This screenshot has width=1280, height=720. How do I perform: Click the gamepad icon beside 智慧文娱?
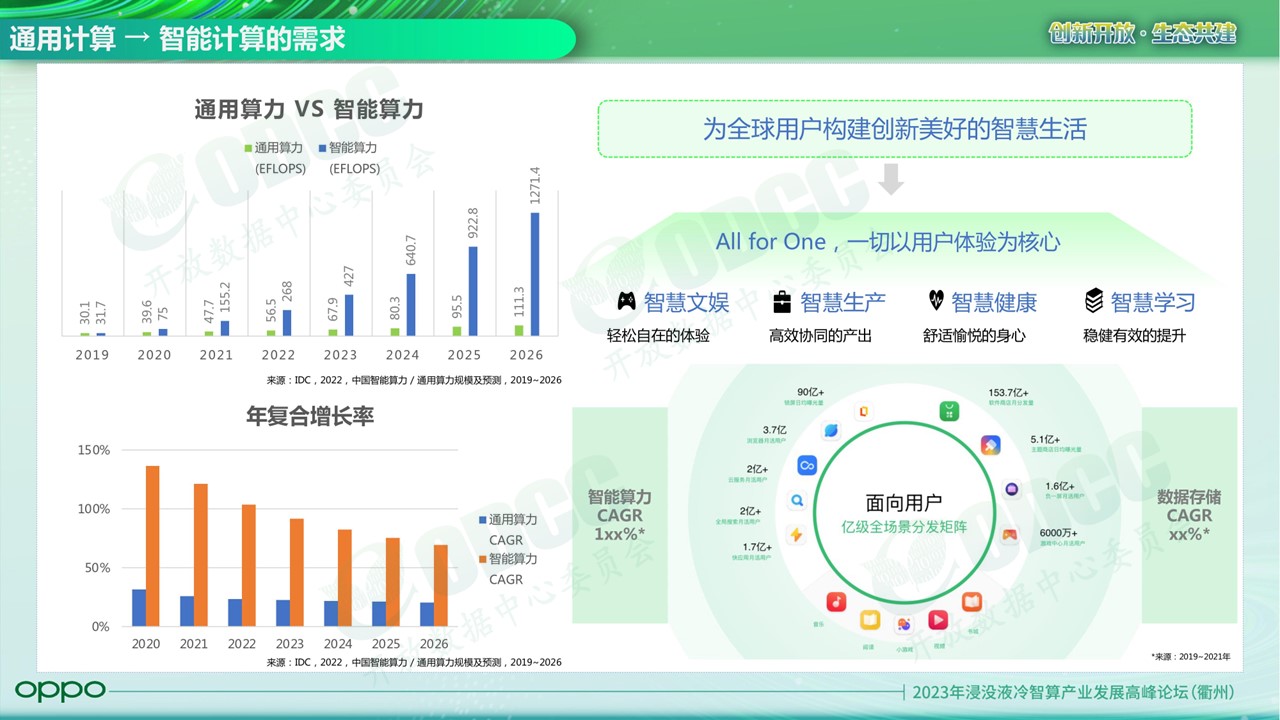point(626,301)
